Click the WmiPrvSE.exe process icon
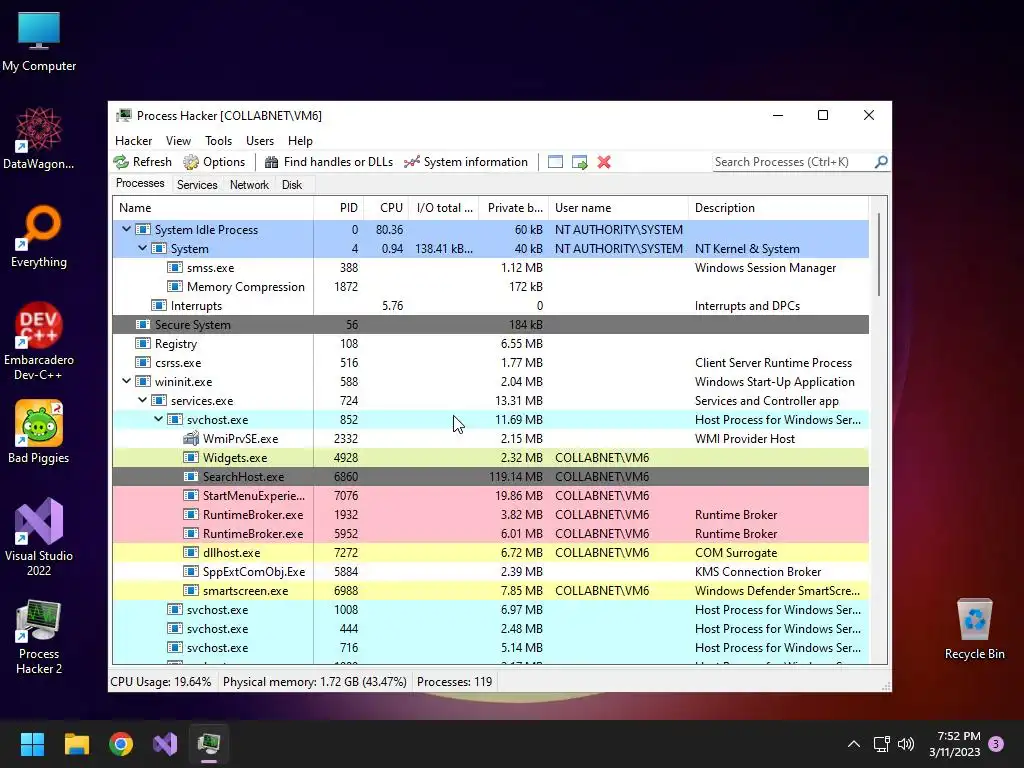The image size is (1024, 768). [x=191, y=438]
